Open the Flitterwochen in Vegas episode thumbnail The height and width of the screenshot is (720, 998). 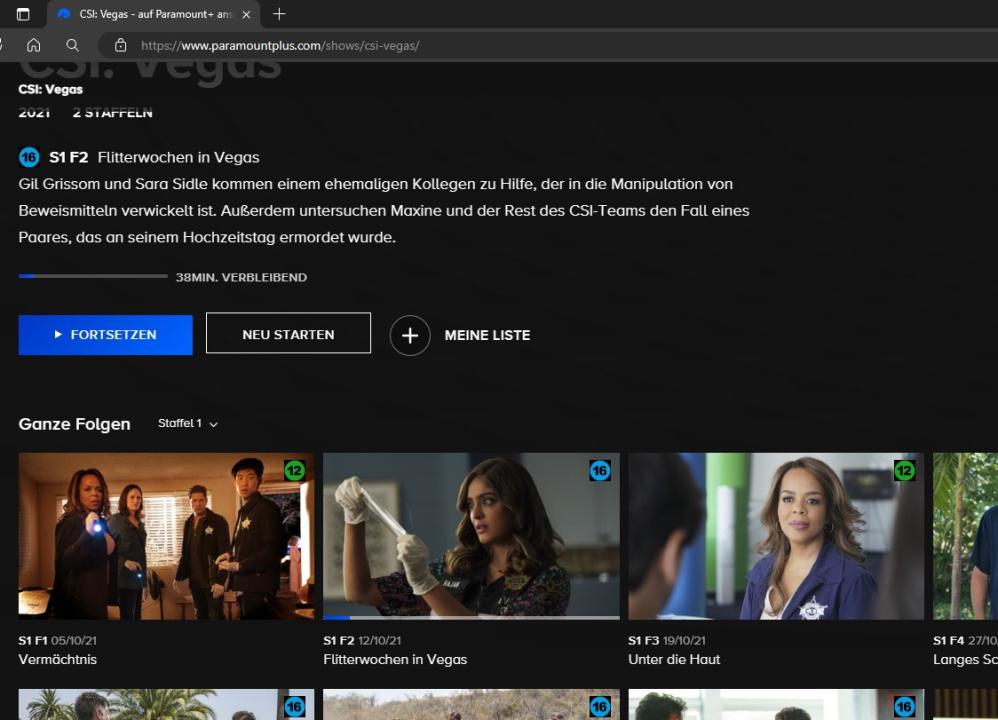(x=472, y=536)
